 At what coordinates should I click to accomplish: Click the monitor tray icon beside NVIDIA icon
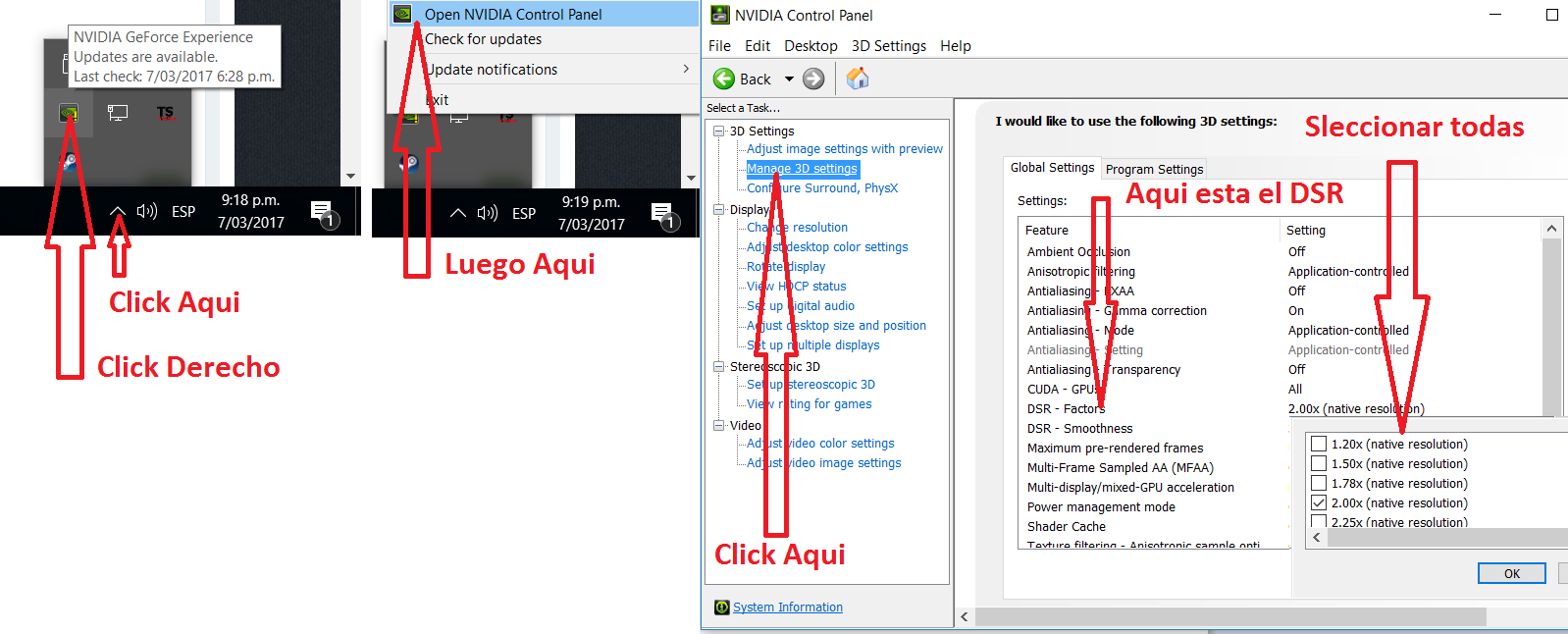click(x=118, y=113)
